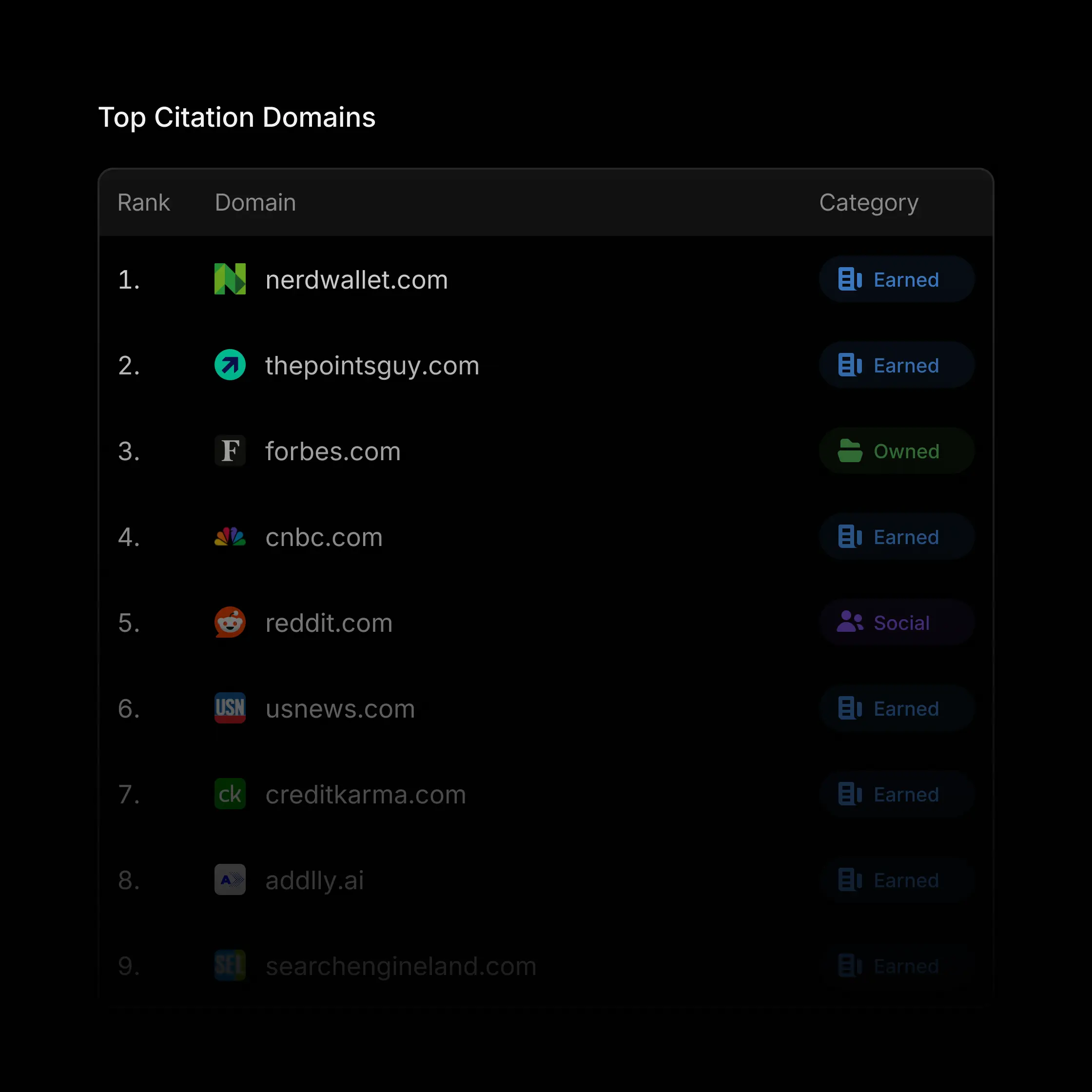Select the Reddit mascot icon

pos(230,623)
